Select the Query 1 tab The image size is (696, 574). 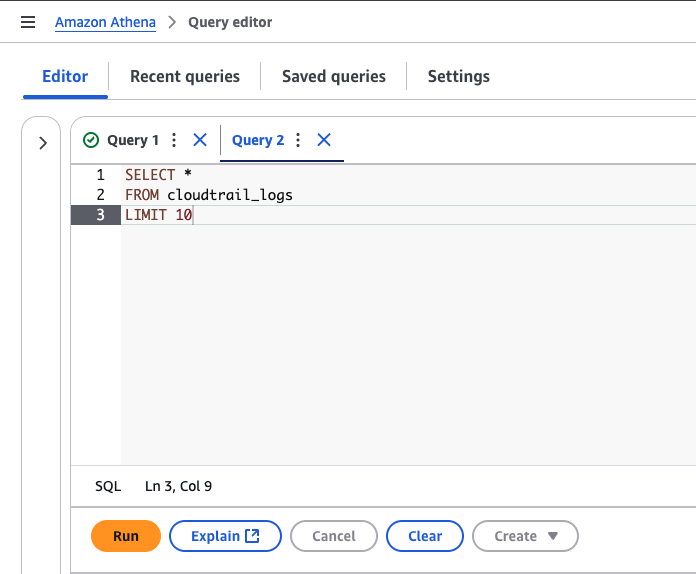point(133,140)
